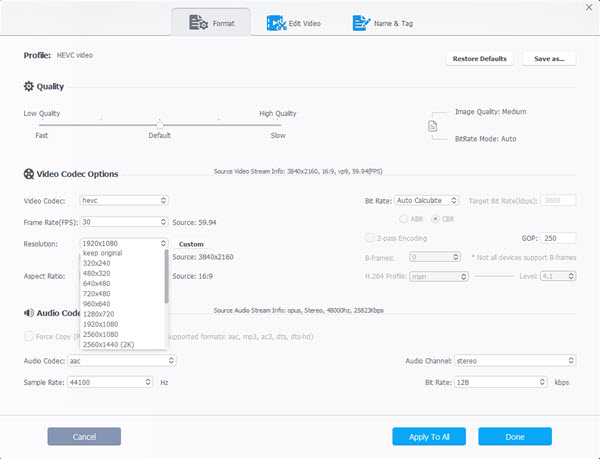The image size is (600, 459).
Task: Click the 'HEVC video' profile name
Action: [x=75, y=55]
